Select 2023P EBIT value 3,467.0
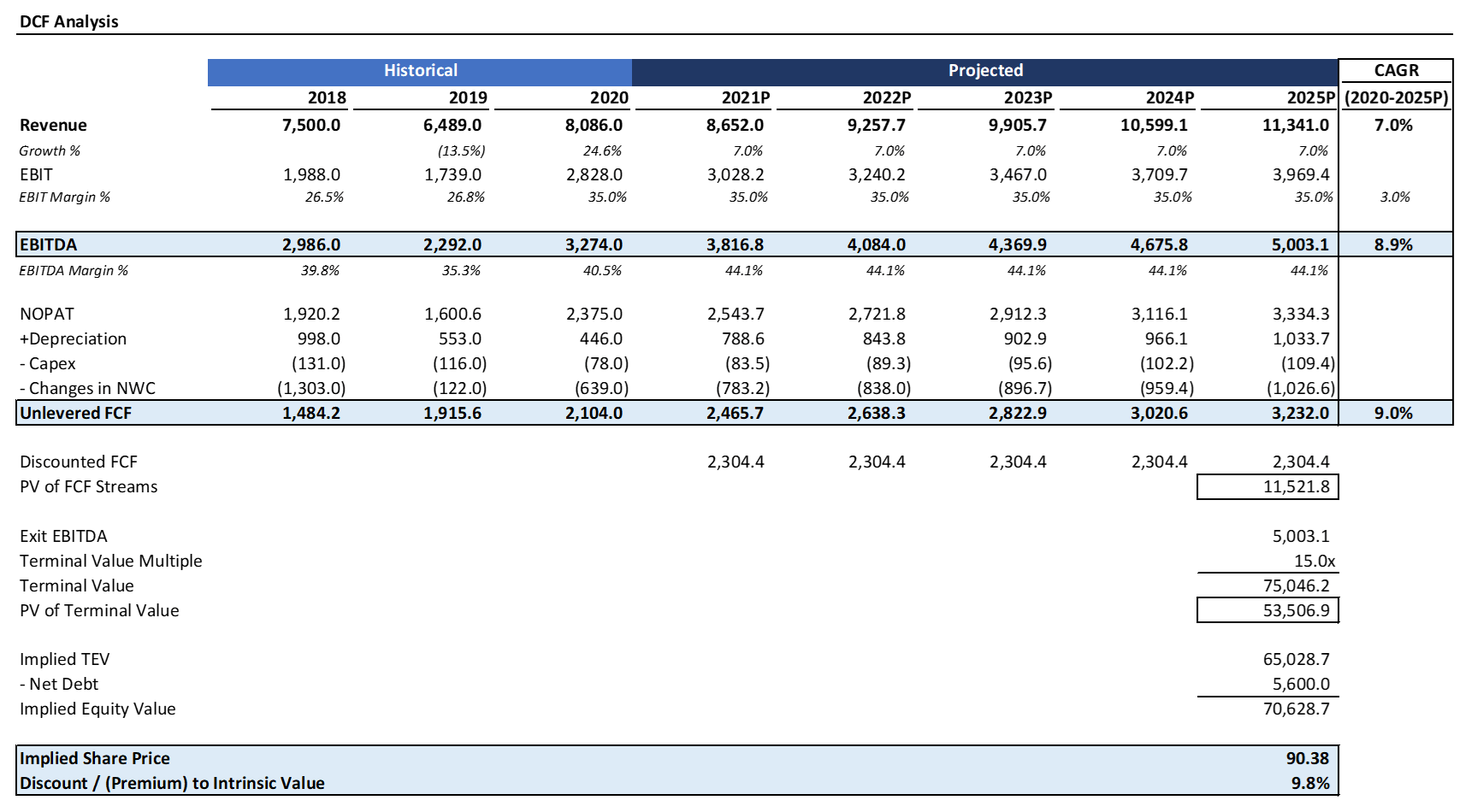Screen dimensions: 1471x812 tap(1018, 174)
